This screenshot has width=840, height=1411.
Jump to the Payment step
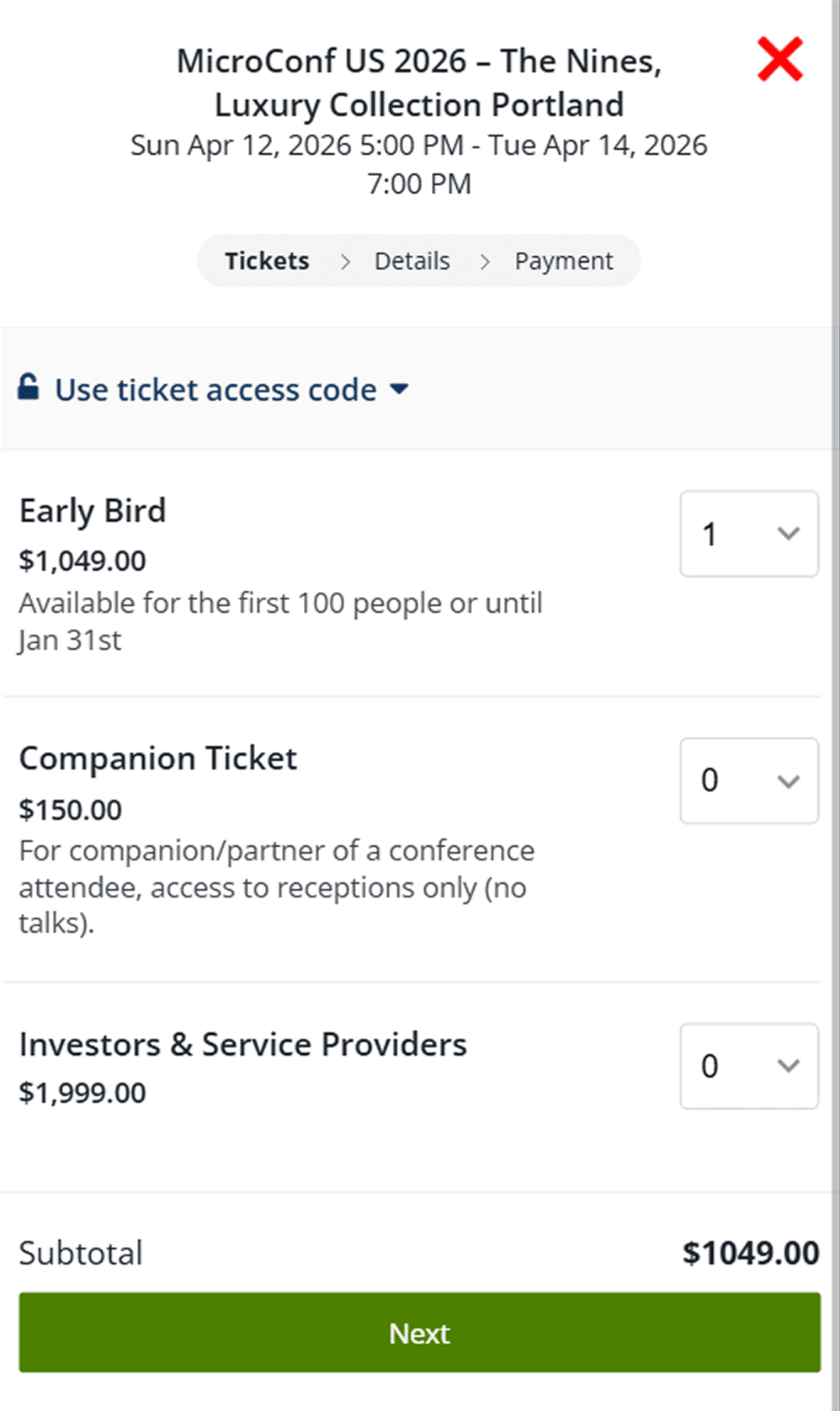564,261
